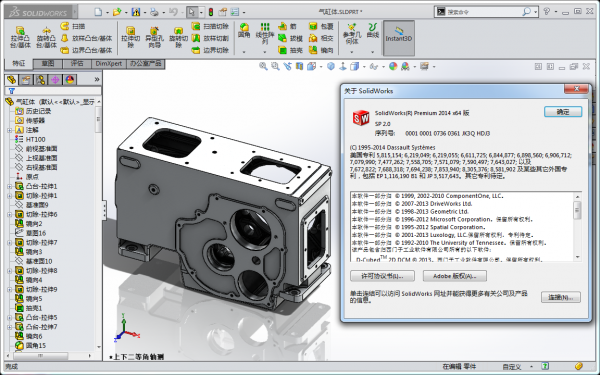The image size is (600, 375).
Task: Open the 异型孔向导 hole wizard tool
Action: coord(154,37)
